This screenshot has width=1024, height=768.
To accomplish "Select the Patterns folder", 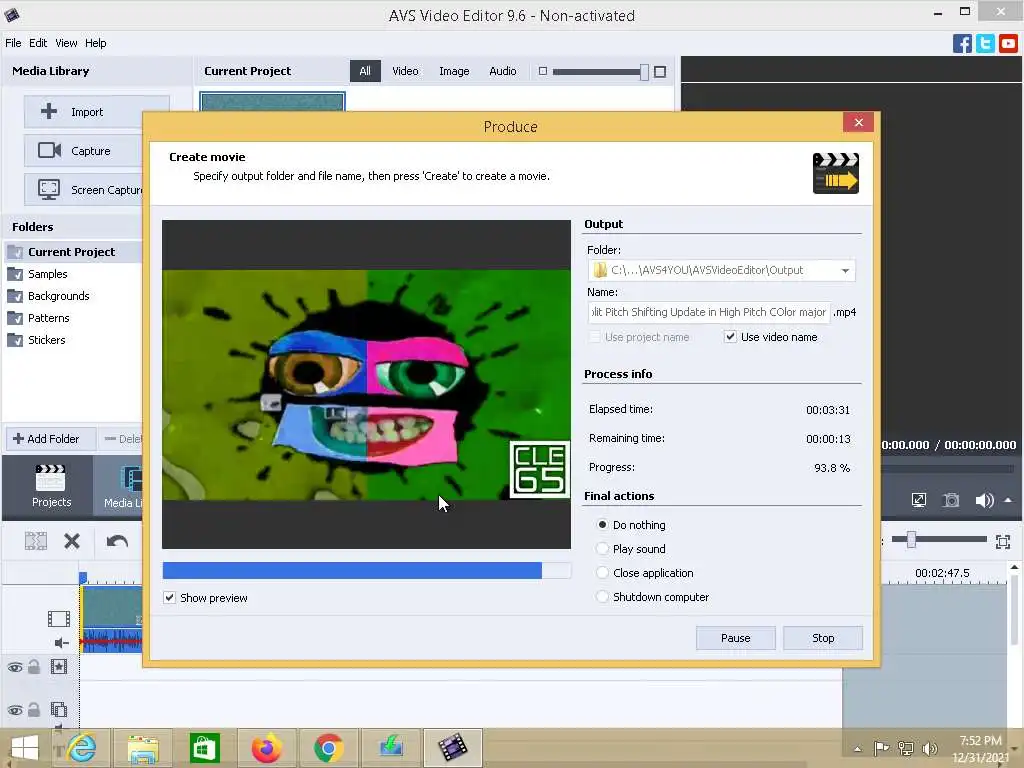I will coord(48,318).
